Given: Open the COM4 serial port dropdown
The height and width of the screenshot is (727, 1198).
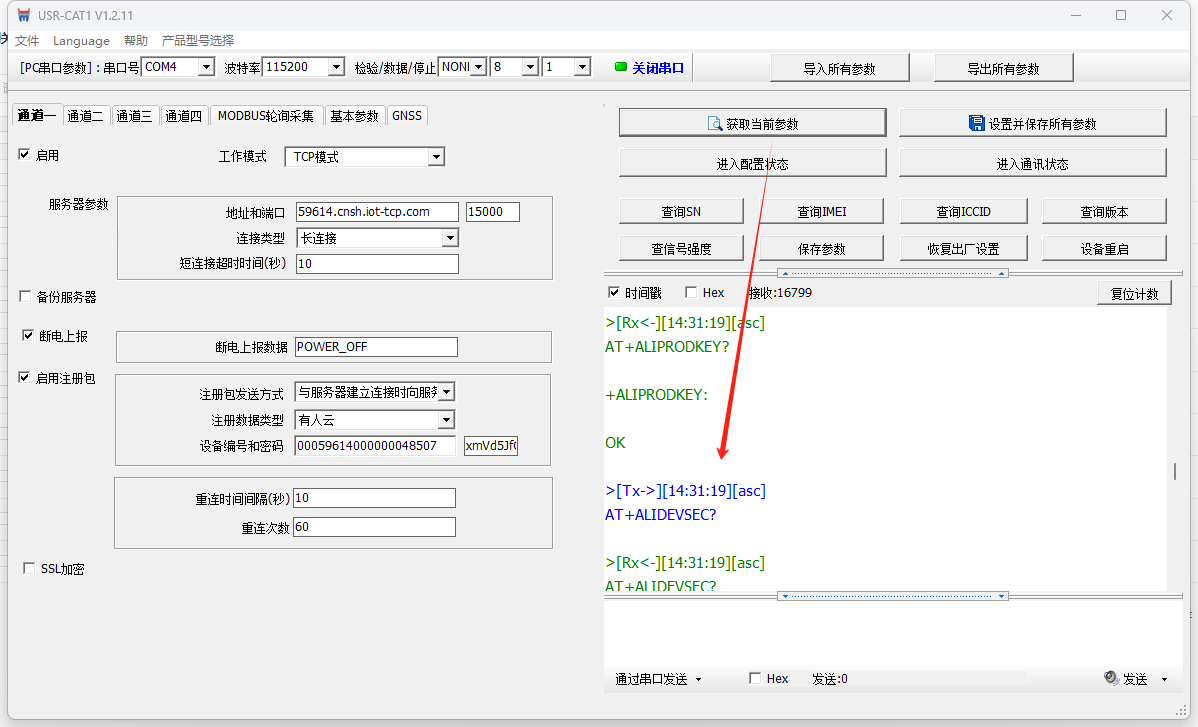Looking at the screenshot, I should [x=206, y=67].
